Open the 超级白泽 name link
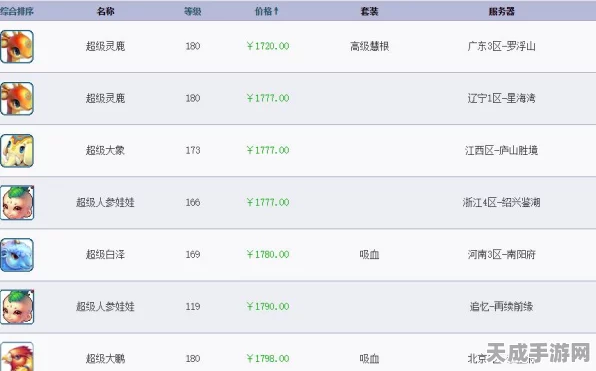The width and height of the screenshot is (596, 371). tap(105, 254)
